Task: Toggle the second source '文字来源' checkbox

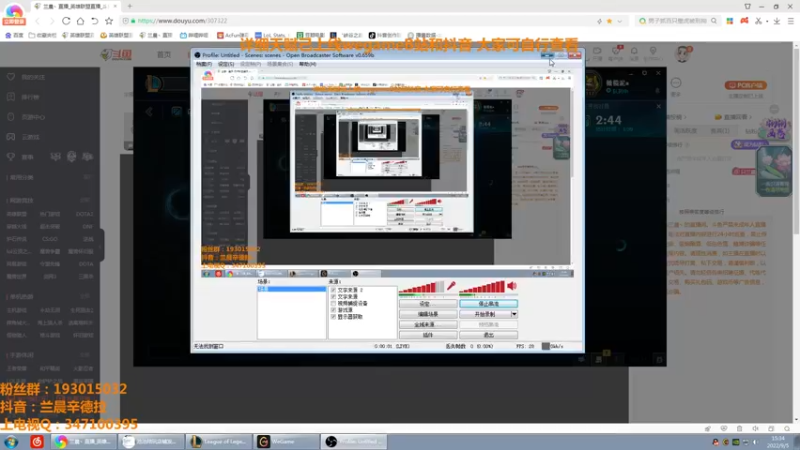Action: coord(333,296)
